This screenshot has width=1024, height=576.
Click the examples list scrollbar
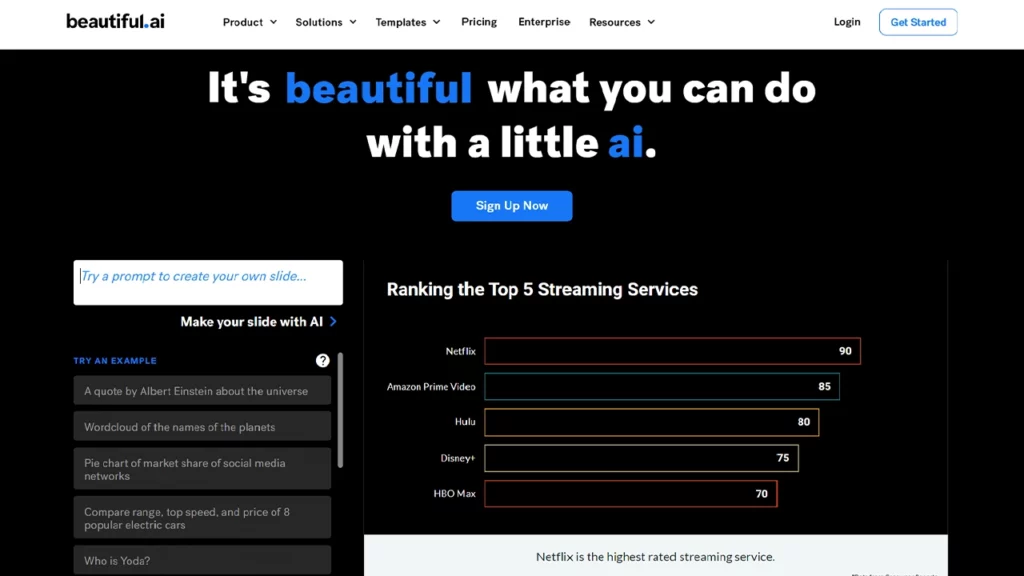click(340, 410)
